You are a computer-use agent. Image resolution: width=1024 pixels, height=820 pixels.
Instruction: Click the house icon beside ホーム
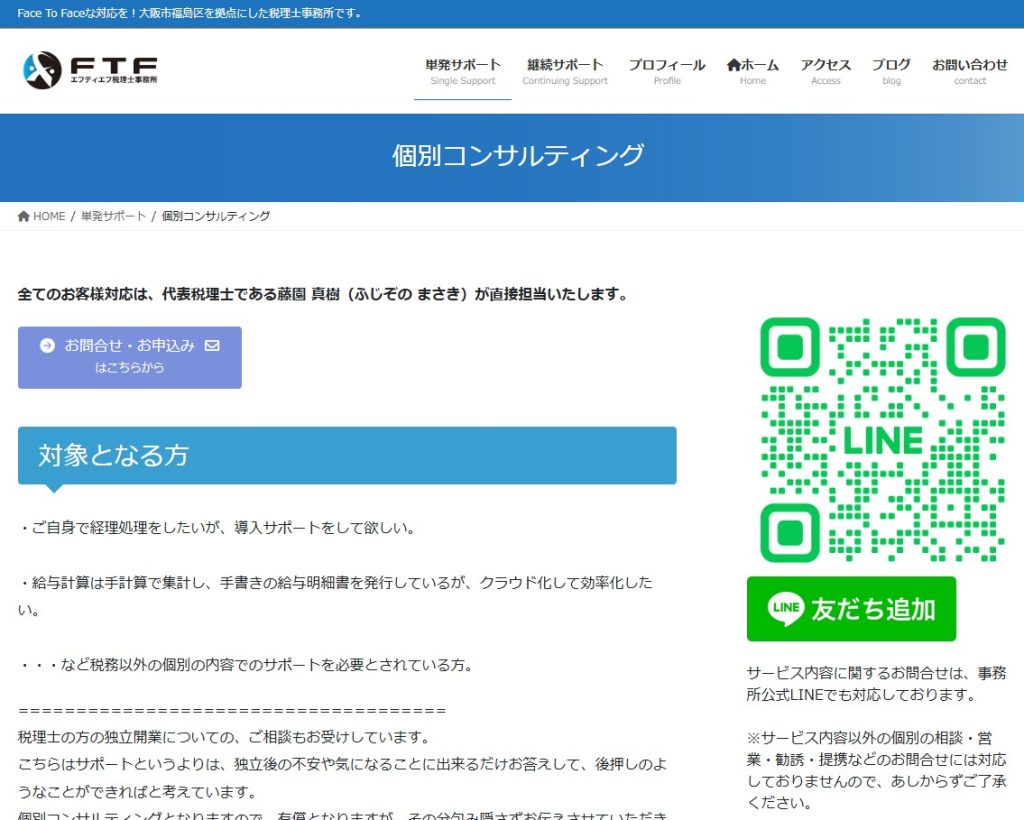[x=733, y=65]
